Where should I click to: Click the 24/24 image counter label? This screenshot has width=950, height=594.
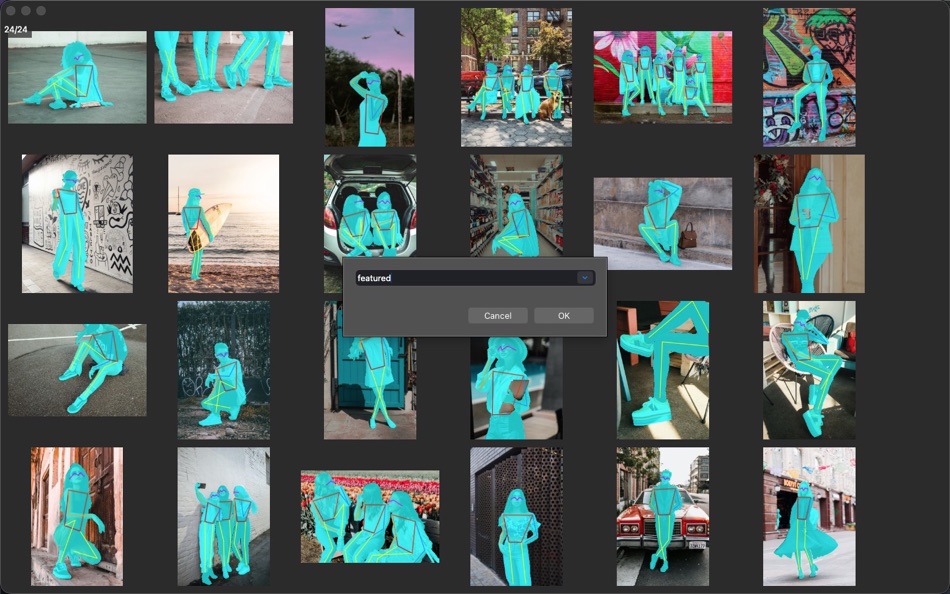[15, 29]
